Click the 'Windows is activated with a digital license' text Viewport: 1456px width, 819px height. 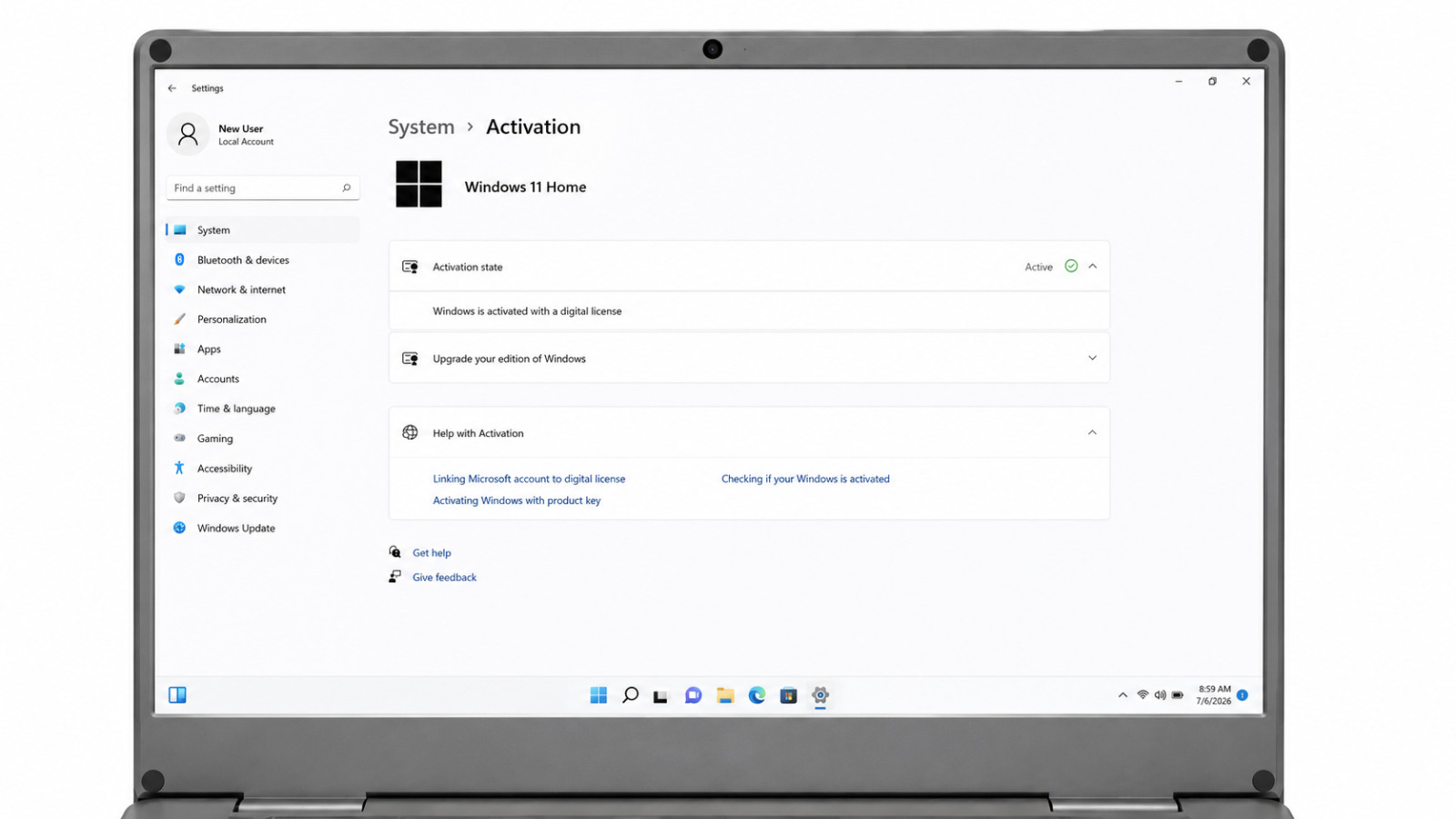(x=527, y=311)
